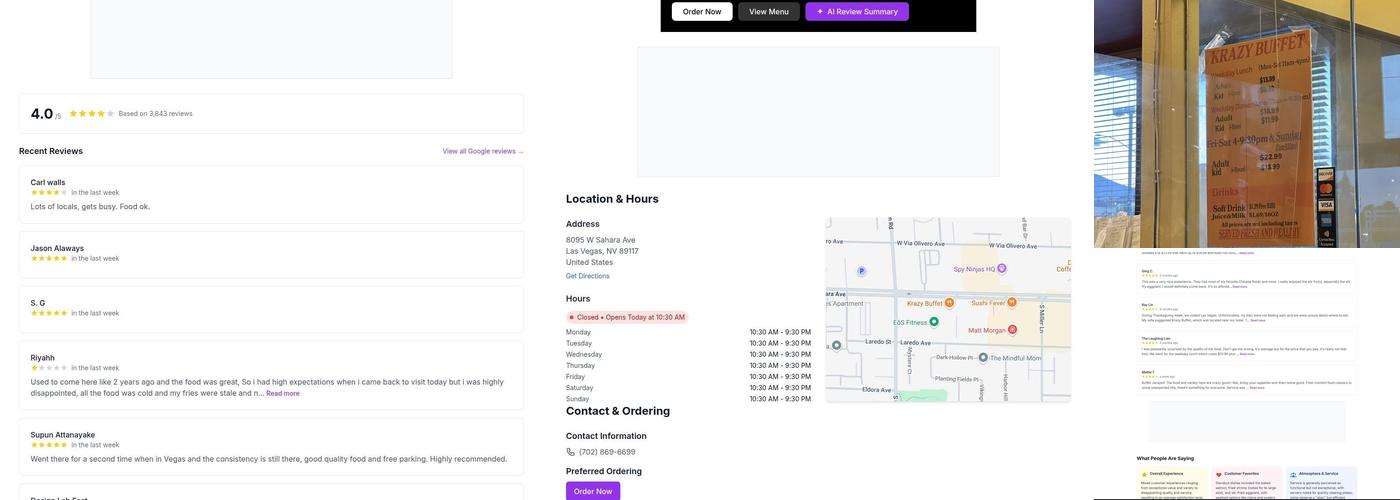Expand Riyahh's review with Read more

[283, 394]
